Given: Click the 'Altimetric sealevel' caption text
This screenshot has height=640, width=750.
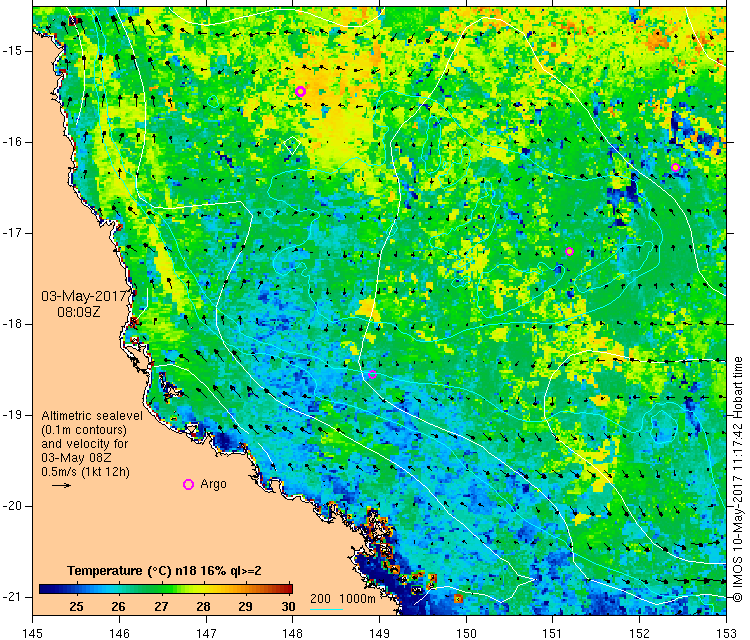Looking at the screenshot, I should 92,416.
